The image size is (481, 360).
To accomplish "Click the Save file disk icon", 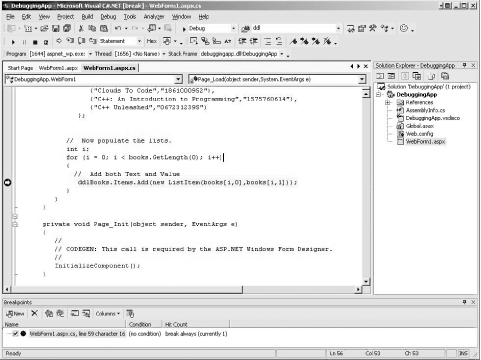I will [56, 29].
